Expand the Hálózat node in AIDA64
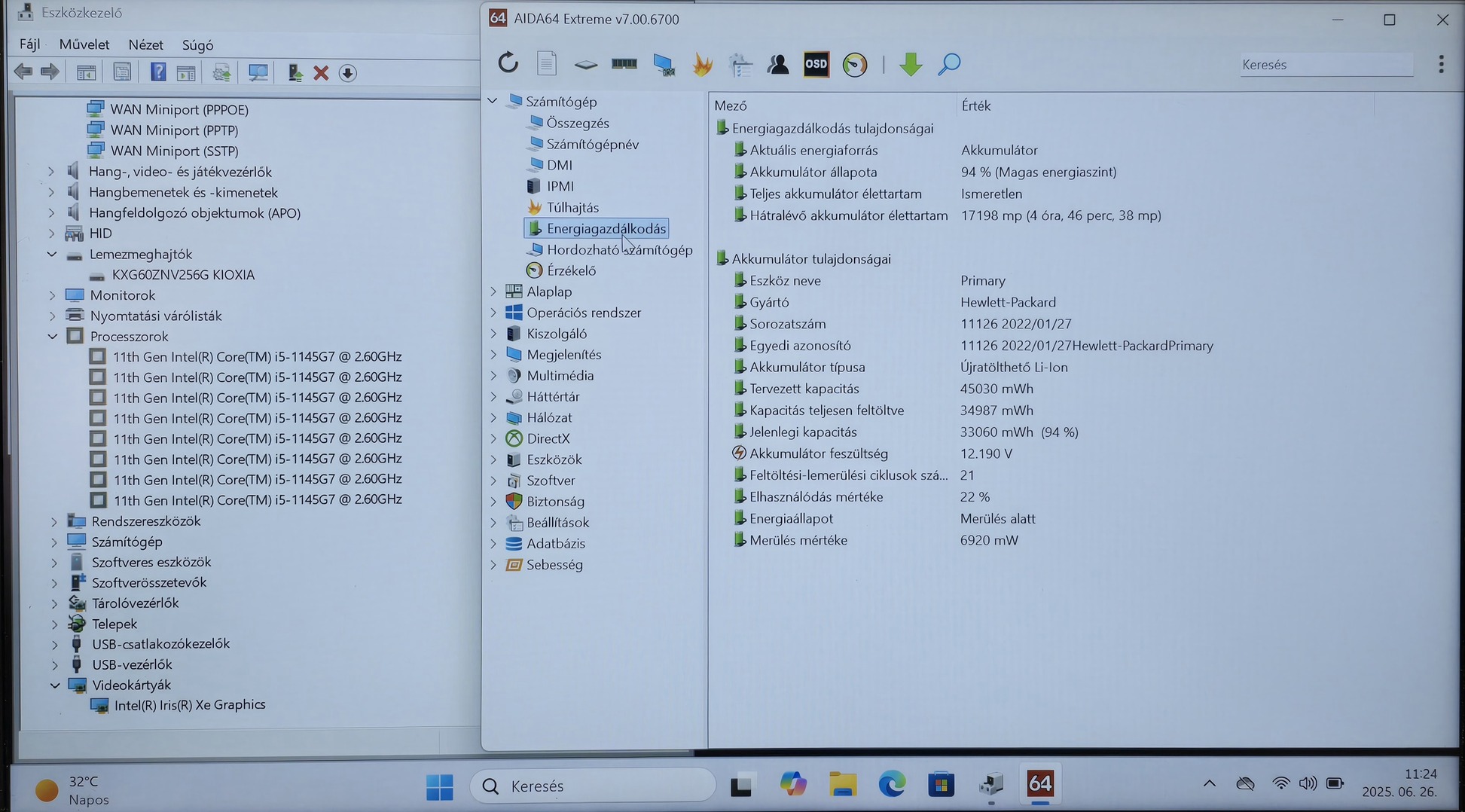This screenshot has height=812, width=1465. click(x=493, y=417)
